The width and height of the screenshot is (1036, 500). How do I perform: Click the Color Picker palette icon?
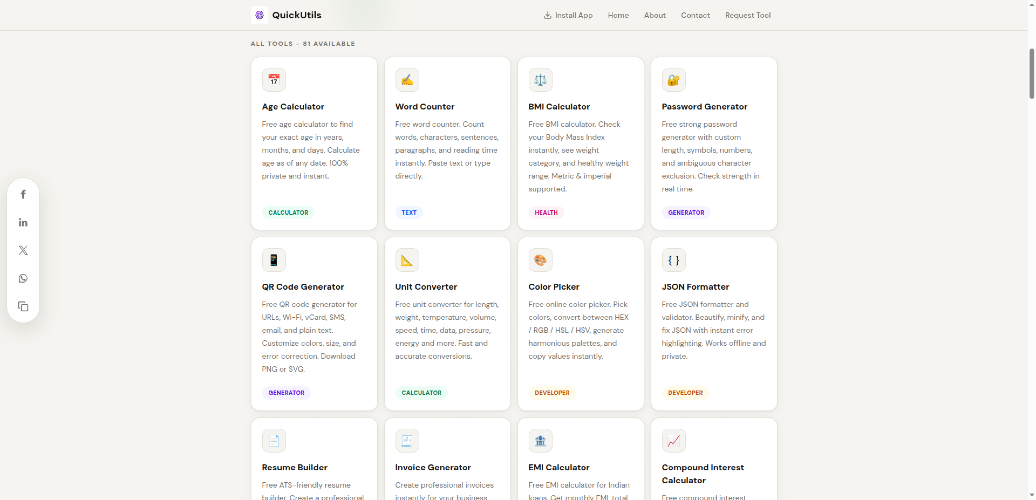point(540,260)
